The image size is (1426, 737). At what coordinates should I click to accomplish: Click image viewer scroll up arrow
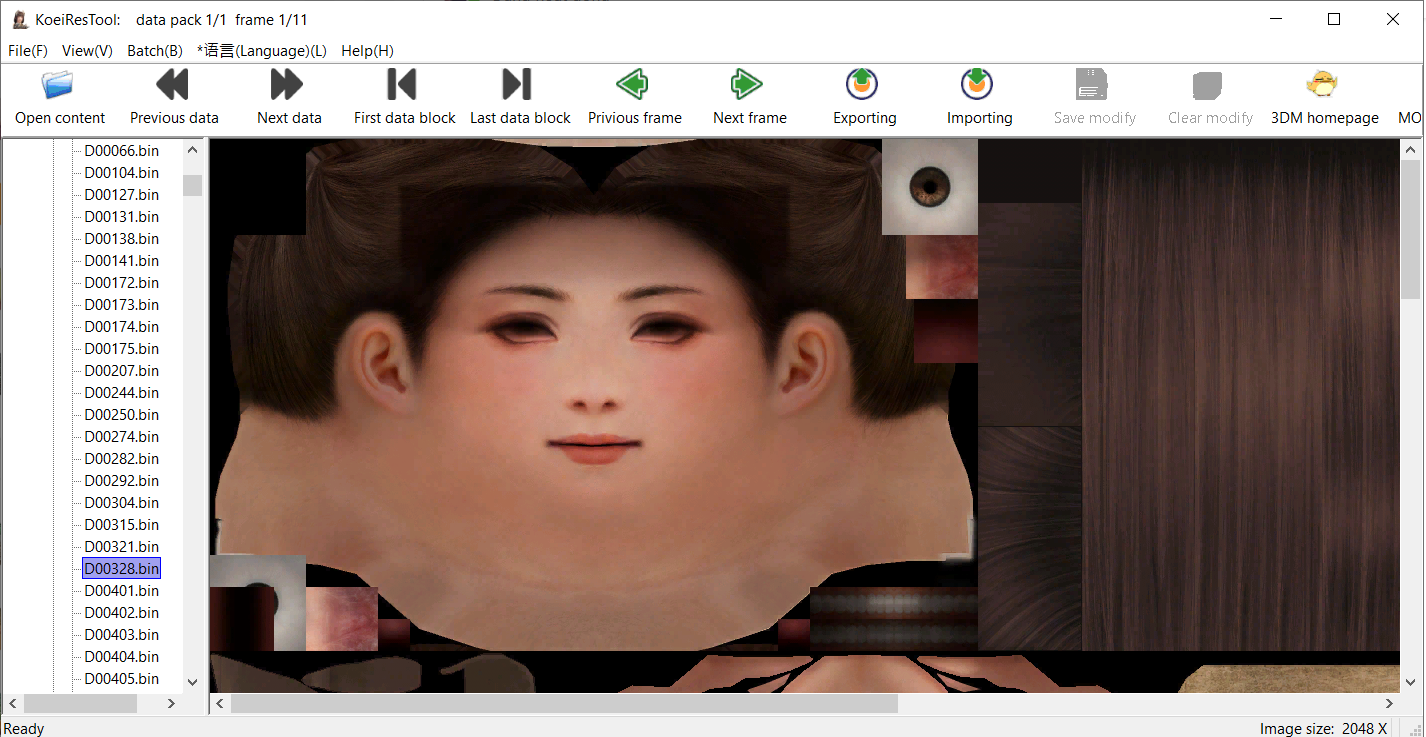1410,150
